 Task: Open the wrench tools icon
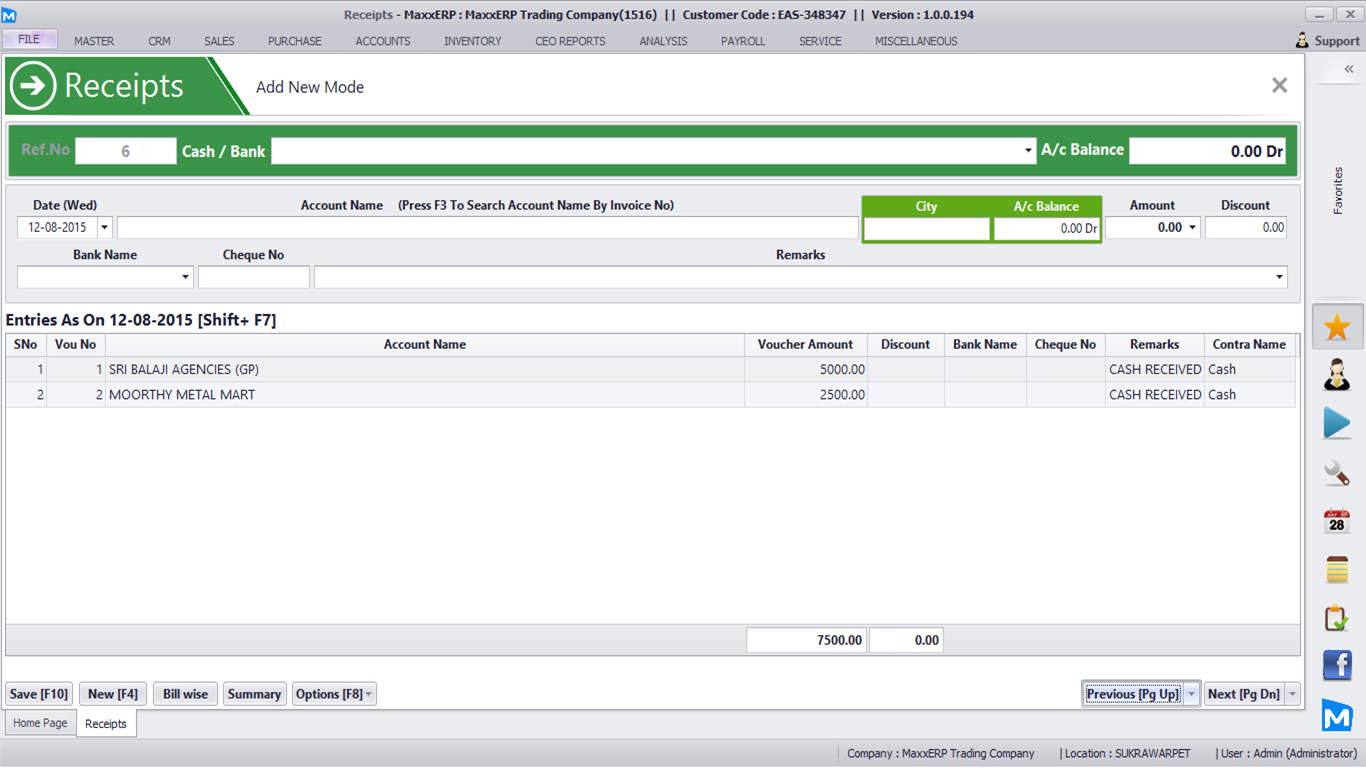[1337, 472]
